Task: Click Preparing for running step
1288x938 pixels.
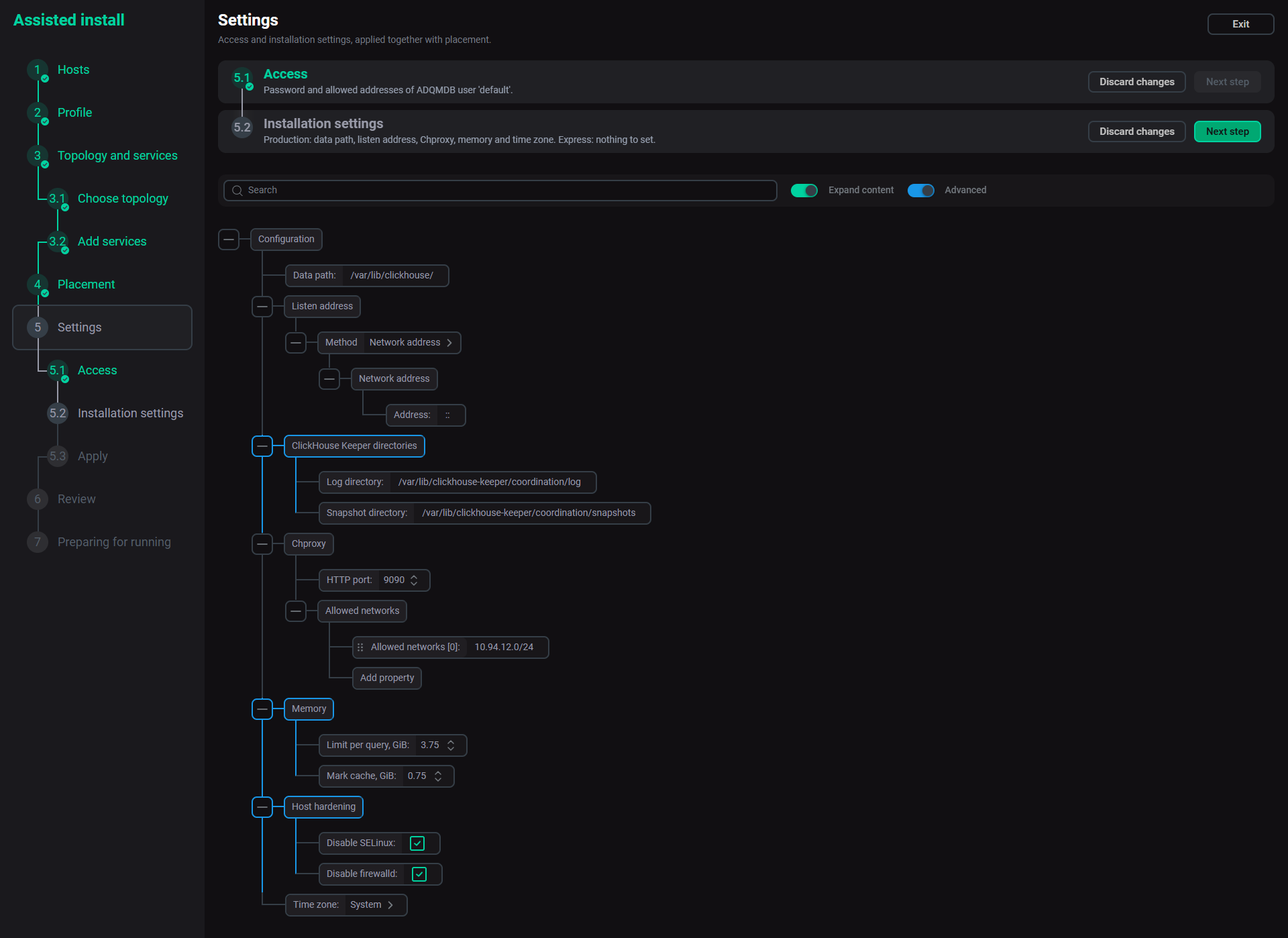Action: 114,542
